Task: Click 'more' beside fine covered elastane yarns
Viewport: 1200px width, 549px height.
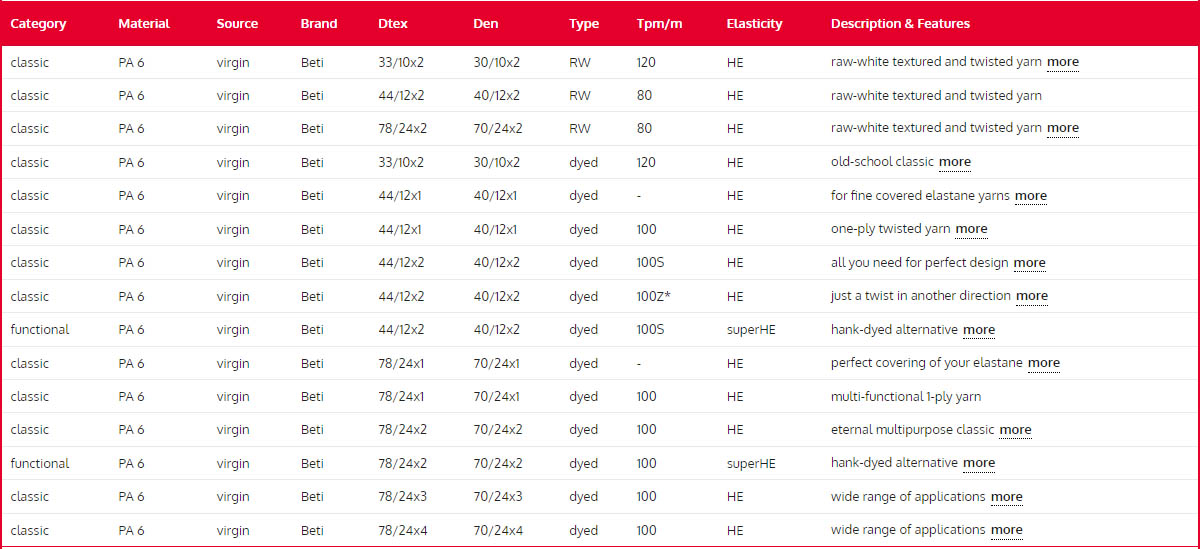Action: coord(1030,196)
